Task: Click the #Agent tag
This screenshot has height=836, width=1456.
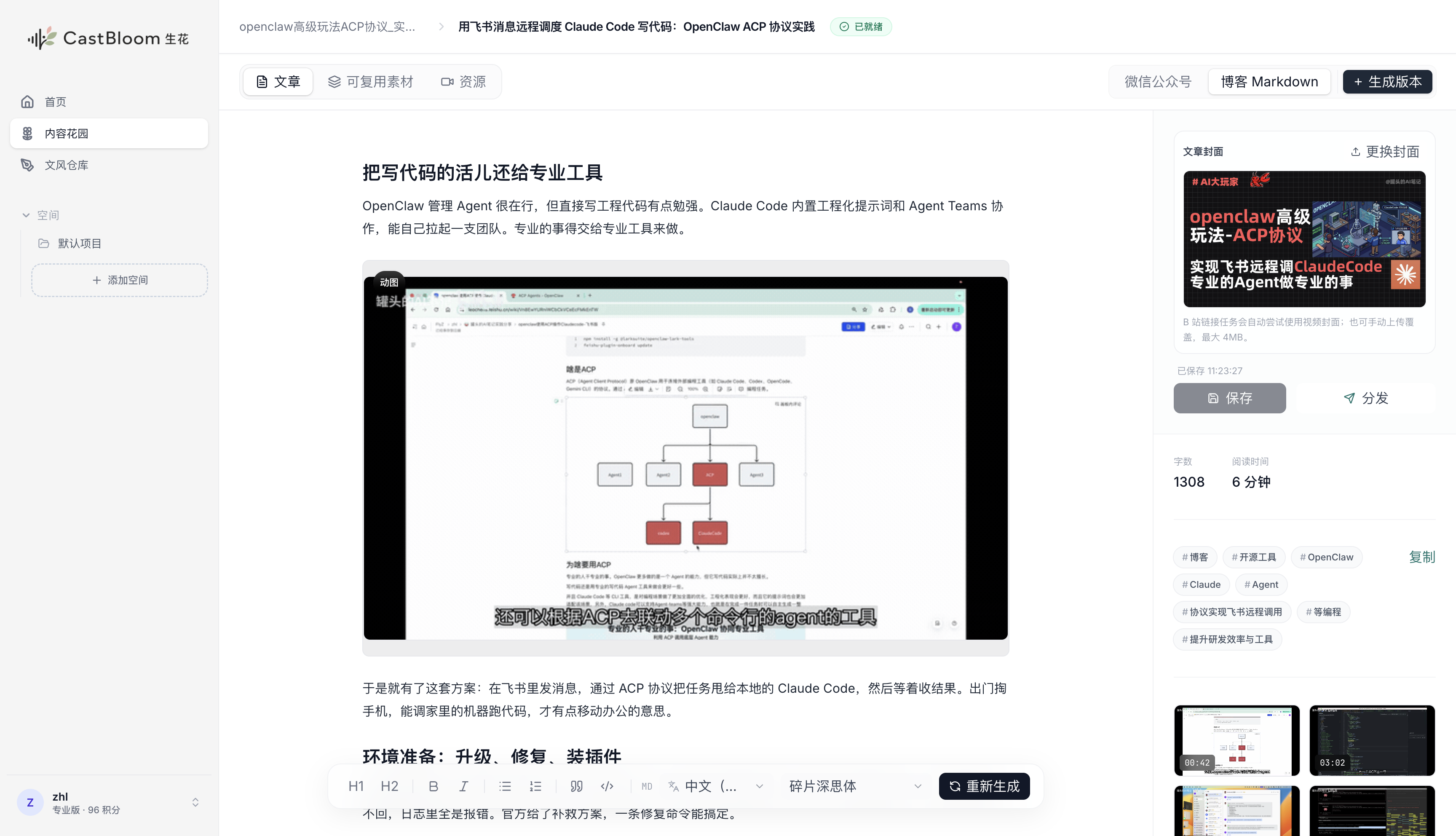Action: tap(1261, 584)
